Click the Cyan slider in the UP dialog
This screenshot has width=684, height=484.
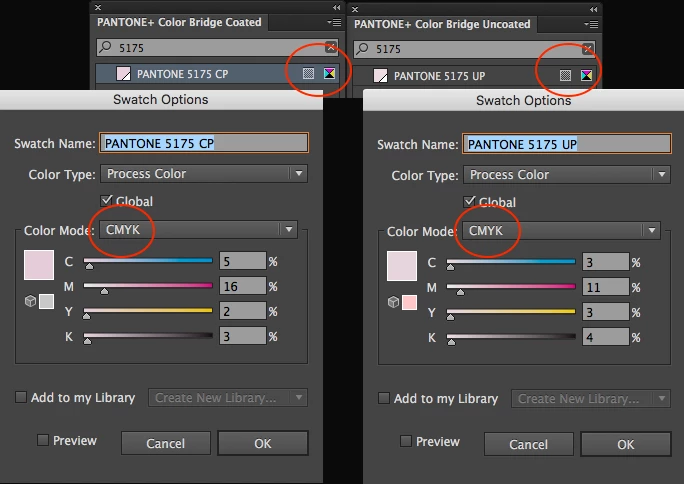coord(511,262)
